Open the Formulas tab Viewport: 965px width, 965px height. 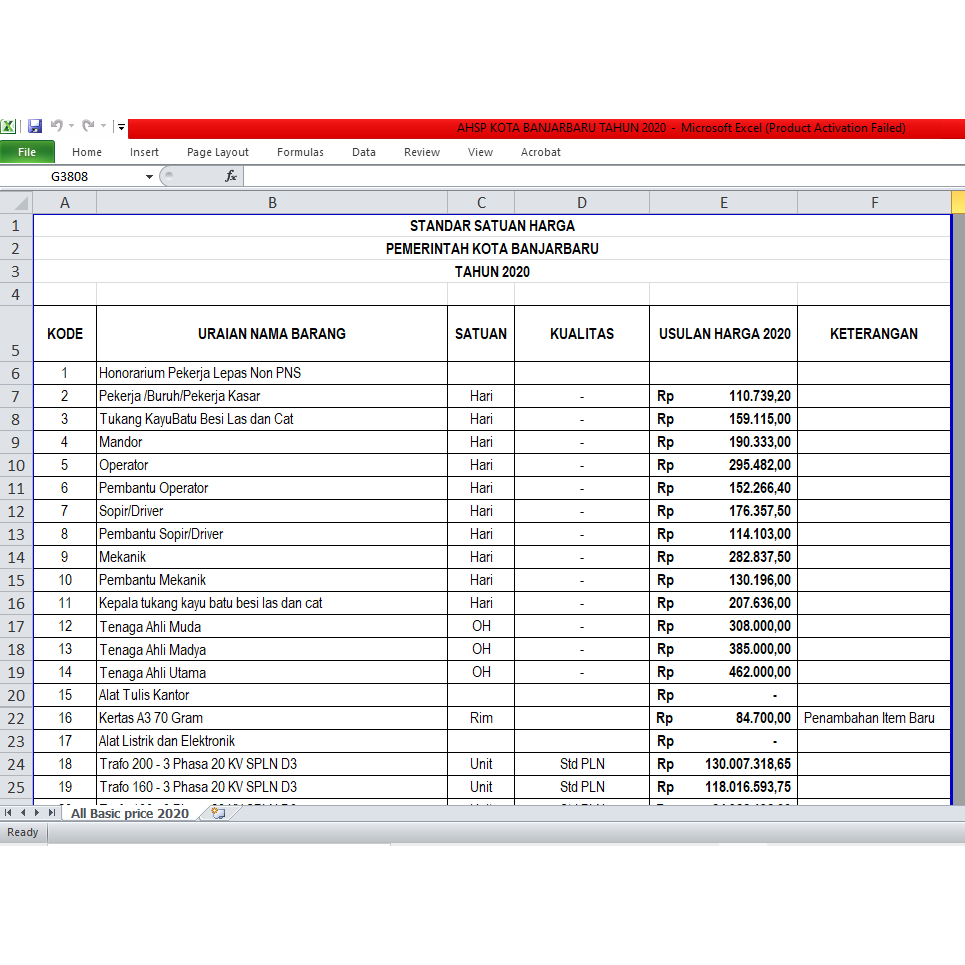300,152
